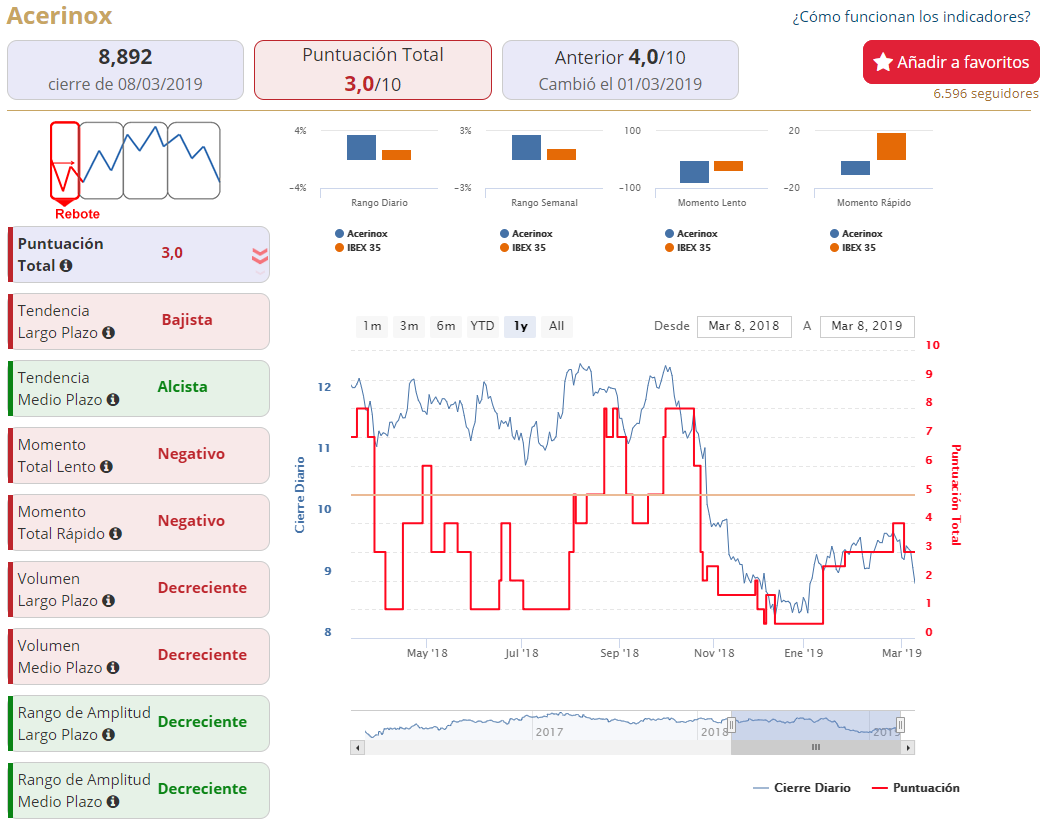Click the star icon in Añadir a favoritos

click(x=883, y=62)
